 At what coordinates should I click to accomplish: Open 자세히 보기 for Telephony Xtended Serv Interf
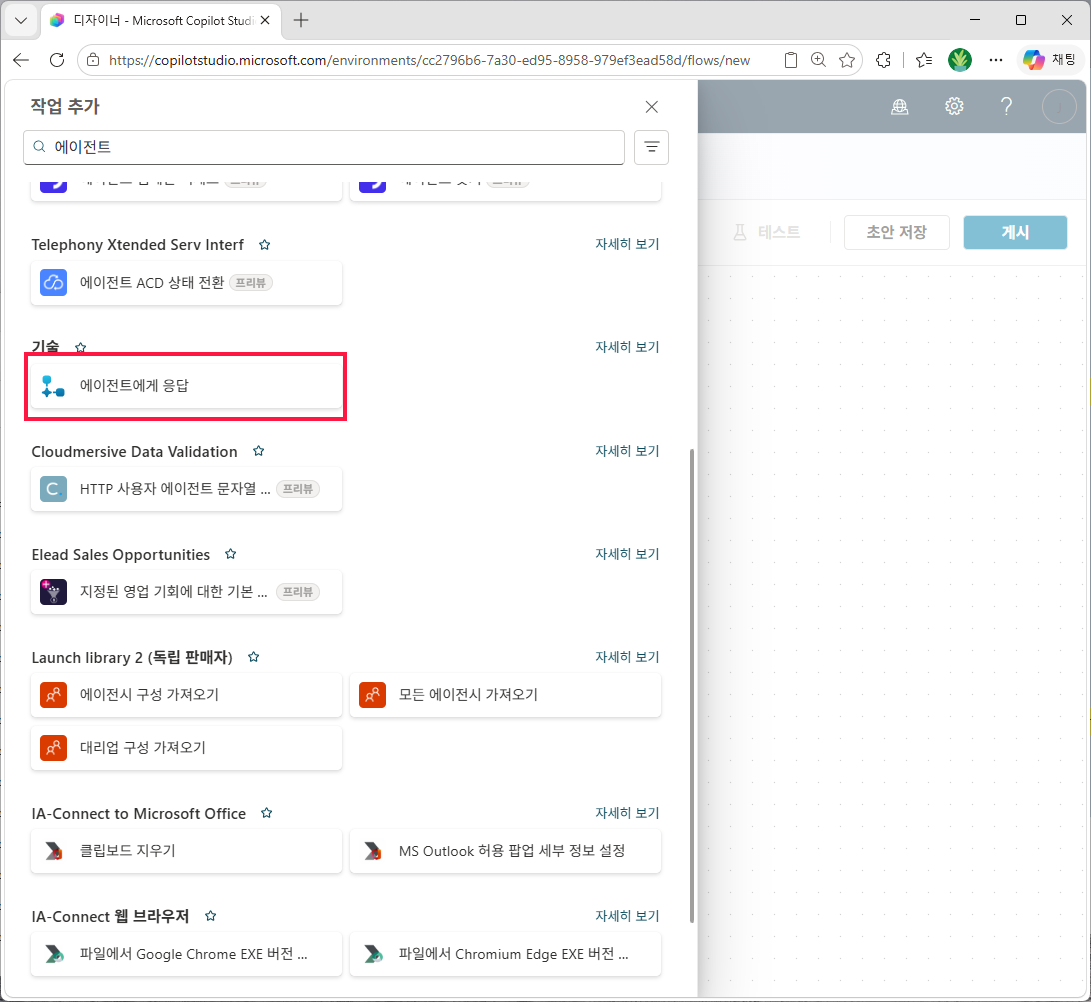point(627,244)
